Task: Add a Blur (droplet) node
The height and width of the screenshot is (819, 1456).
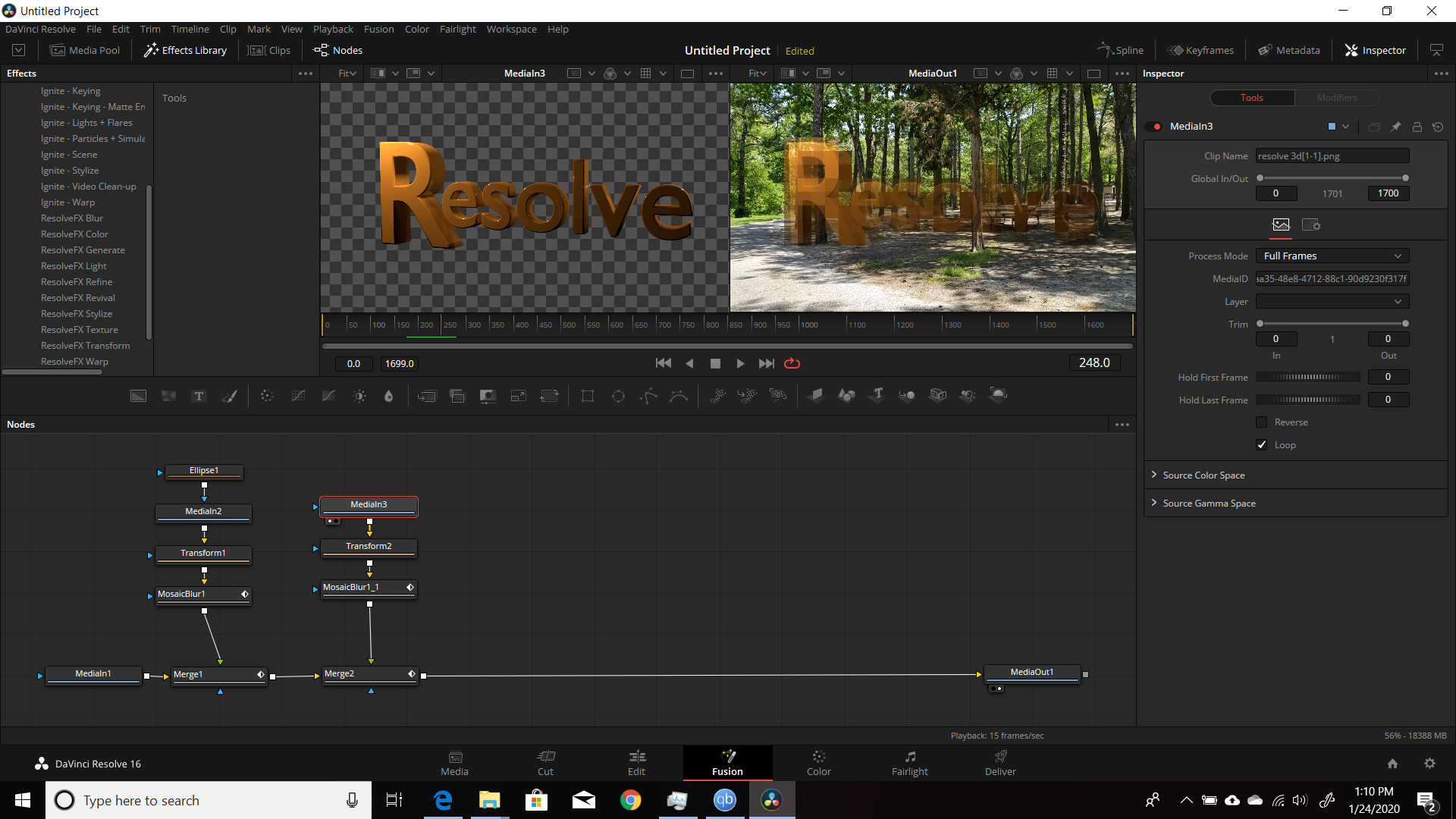Action: pyautogui.click(x=389, y=396)
